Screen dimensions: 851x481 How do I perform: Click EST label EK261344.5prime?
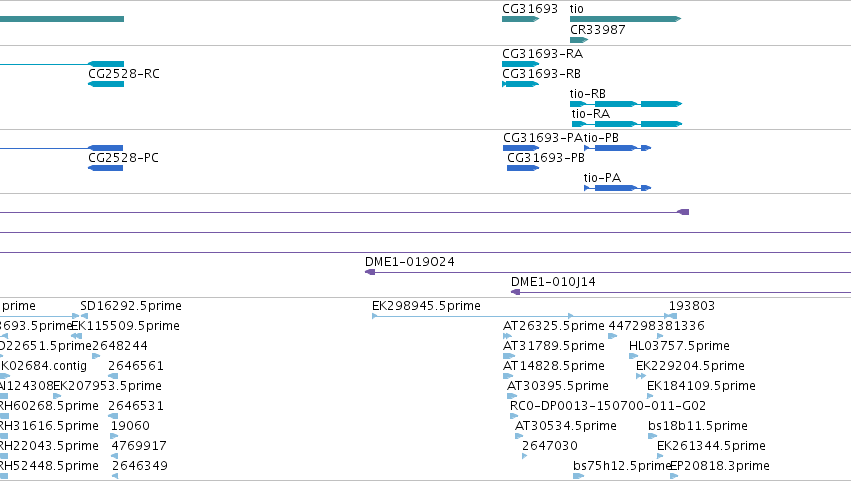(712, 446)
